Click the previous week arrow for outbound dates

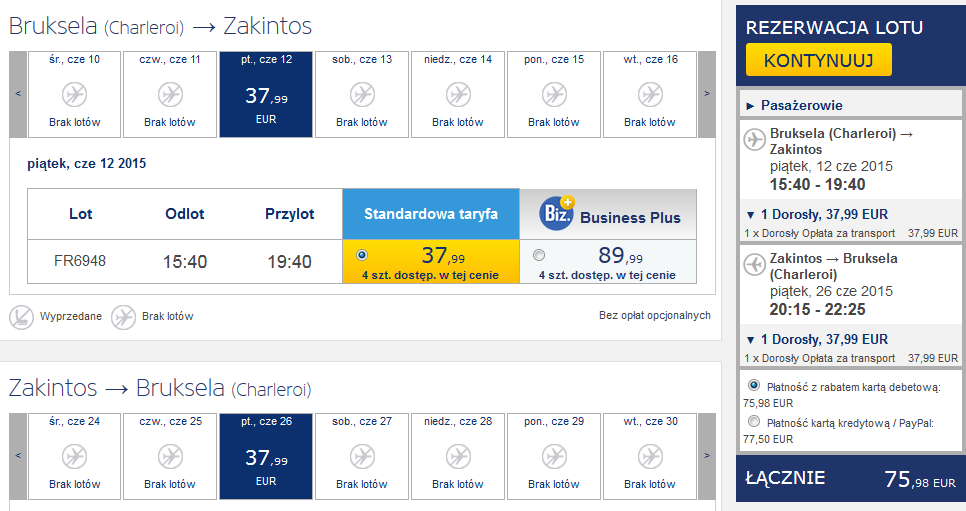(x=18, y=94)
